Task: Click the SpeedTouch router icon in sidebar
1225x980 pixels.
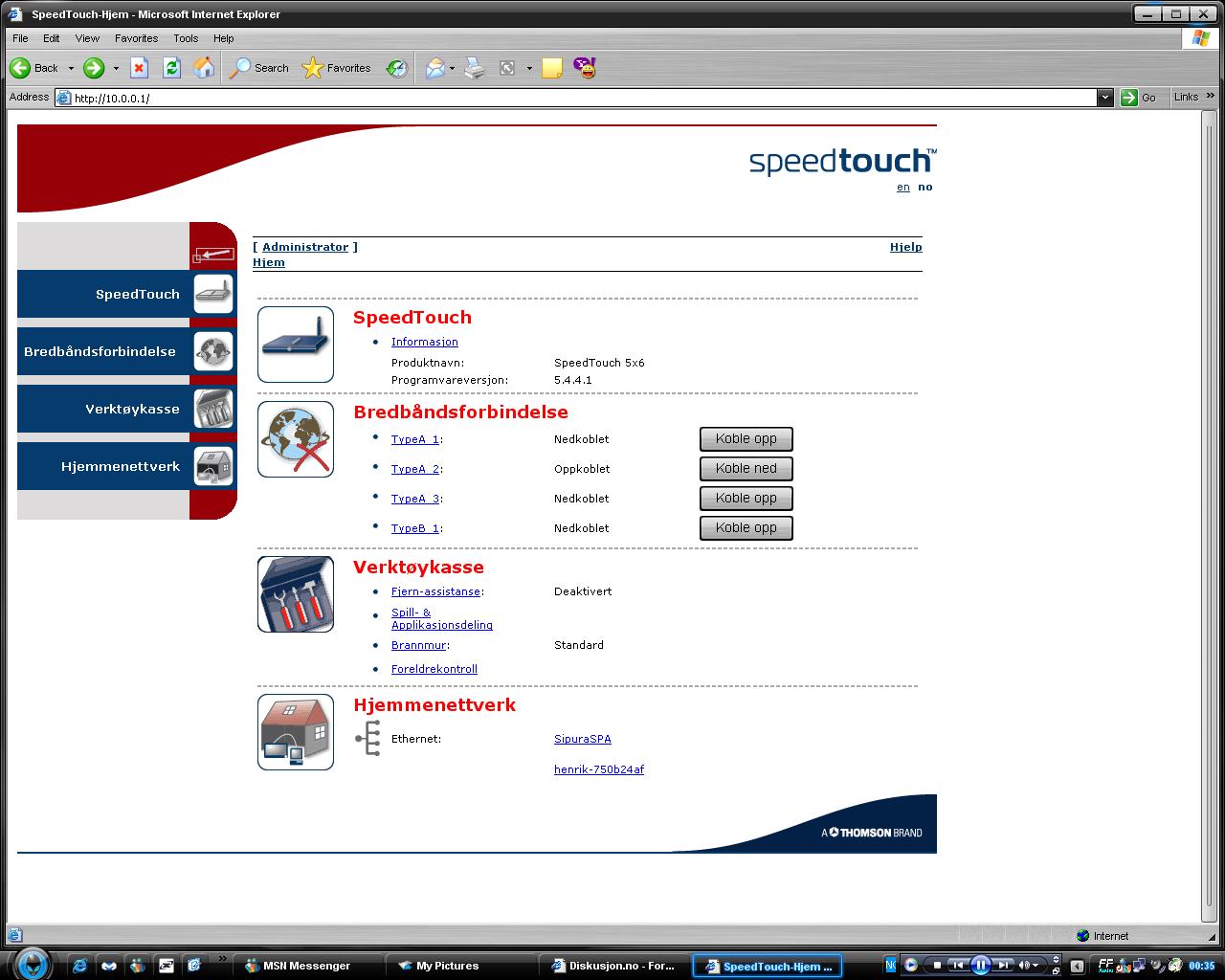Action: click(213, 294)
